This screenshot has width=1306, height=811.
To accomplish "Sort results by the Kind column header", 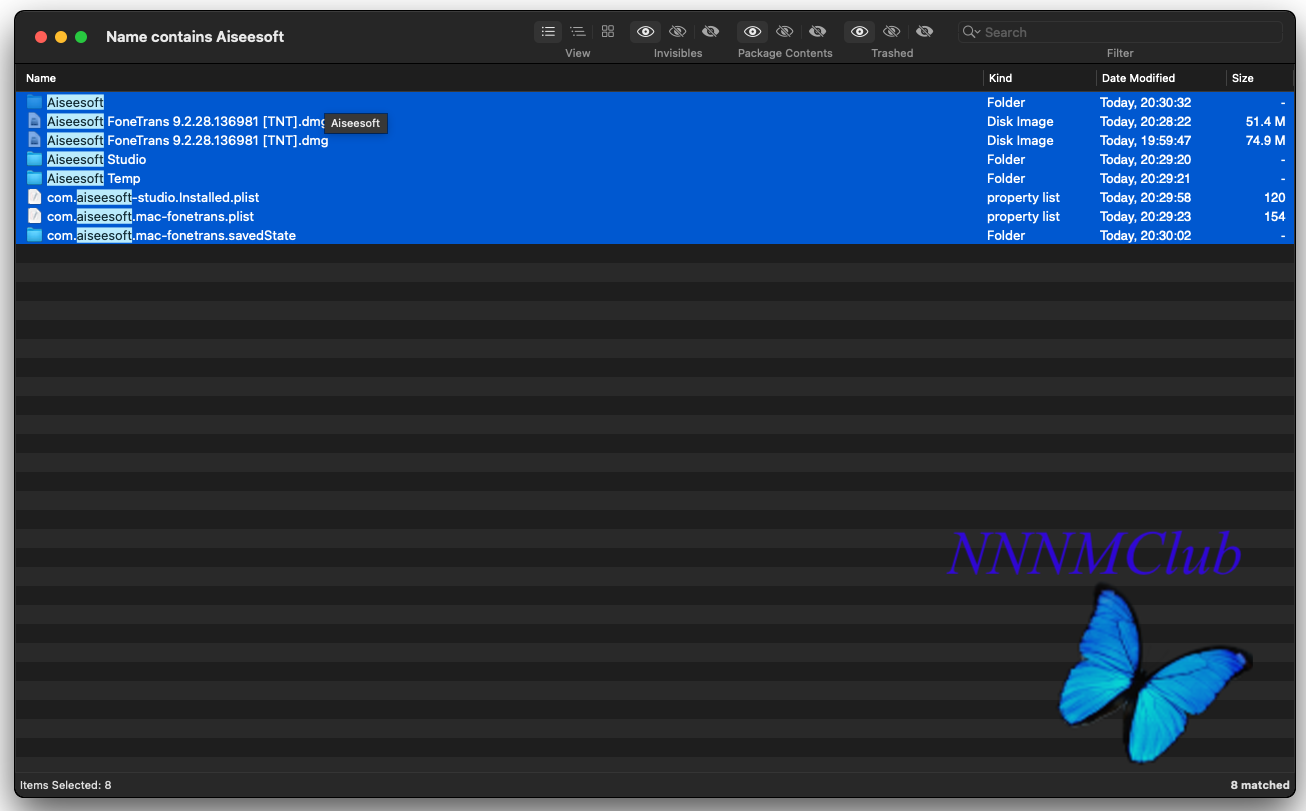I will 1040,78.
